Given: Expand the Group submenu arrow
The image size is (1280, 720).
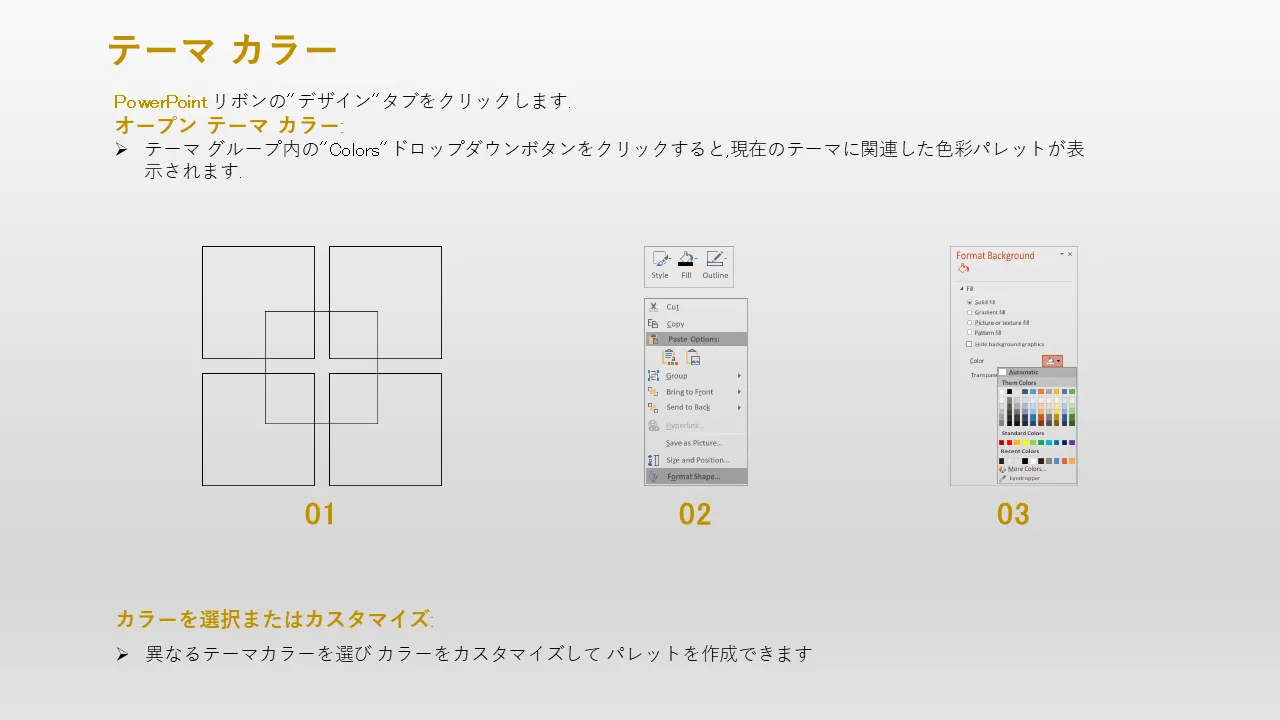Looking at the screenshot, I should (739, 376).
